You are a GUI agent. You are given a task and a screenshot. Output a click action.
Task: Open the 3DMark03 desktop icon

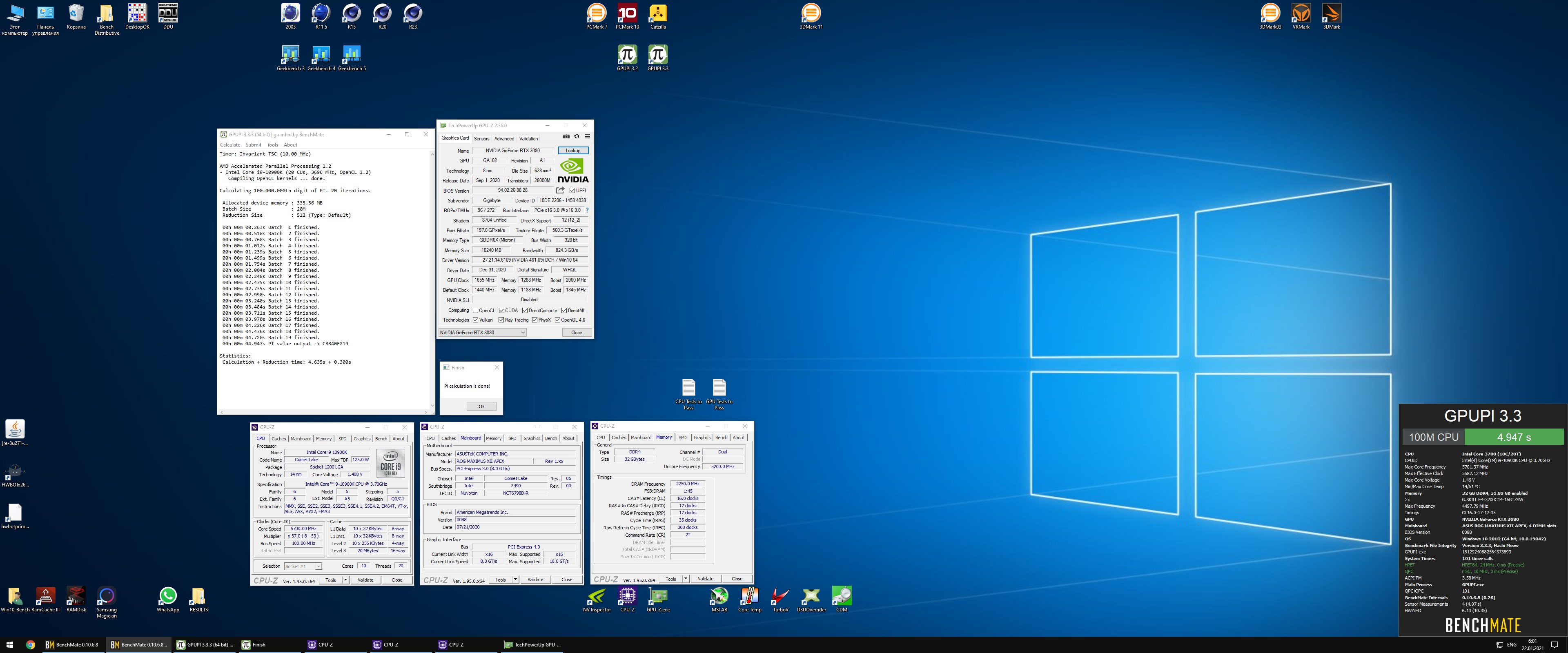point(1270,17)
